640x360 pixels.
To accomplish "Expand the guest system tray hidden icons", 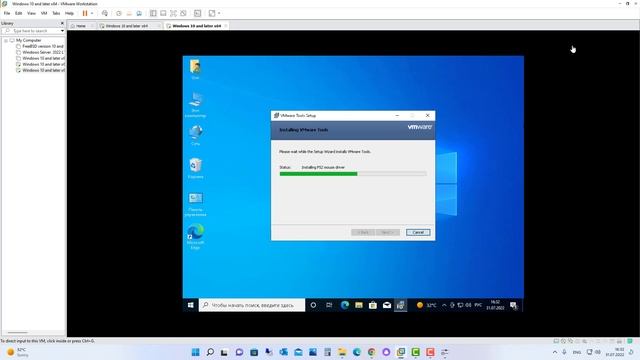I will [444, 305].
